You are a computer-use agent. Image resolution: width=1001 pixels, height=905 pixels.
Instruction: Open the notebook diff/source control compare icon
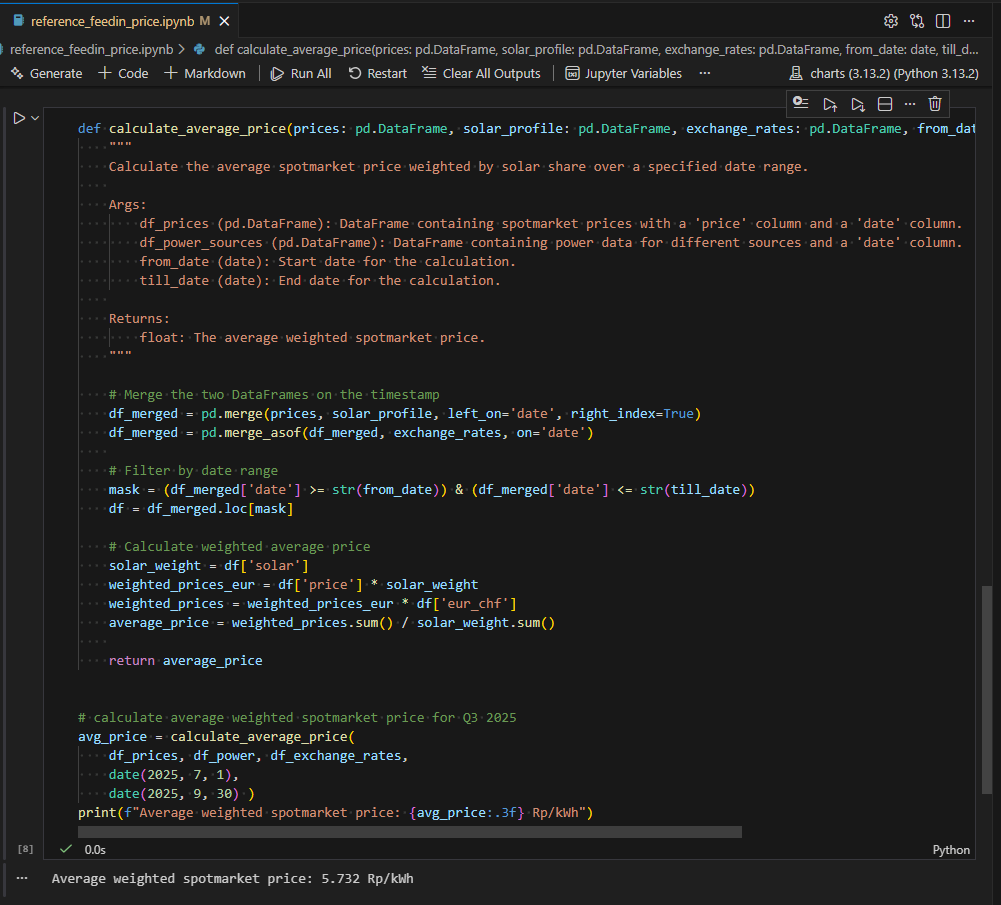(x=916, y=21)
